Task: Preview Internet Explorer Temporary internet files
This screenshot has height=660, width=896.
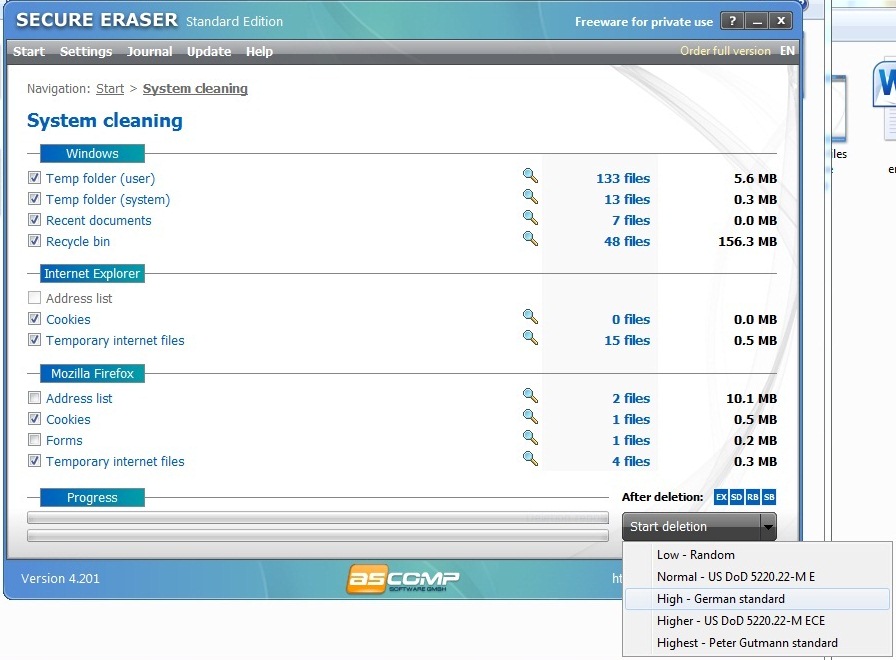Action: (530, 338)
